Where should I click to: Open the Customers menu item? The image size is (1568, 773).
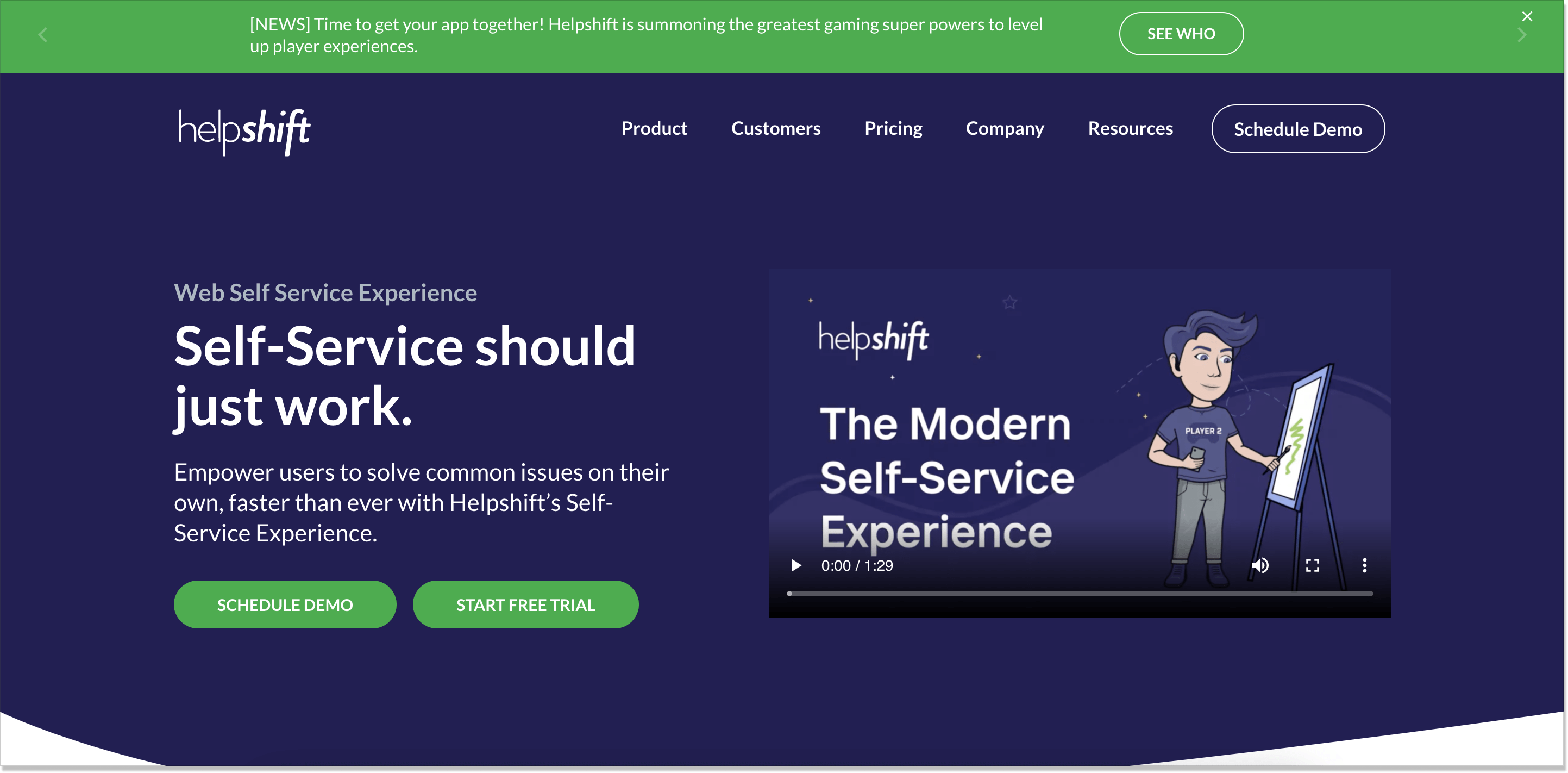tap(776, 128)
